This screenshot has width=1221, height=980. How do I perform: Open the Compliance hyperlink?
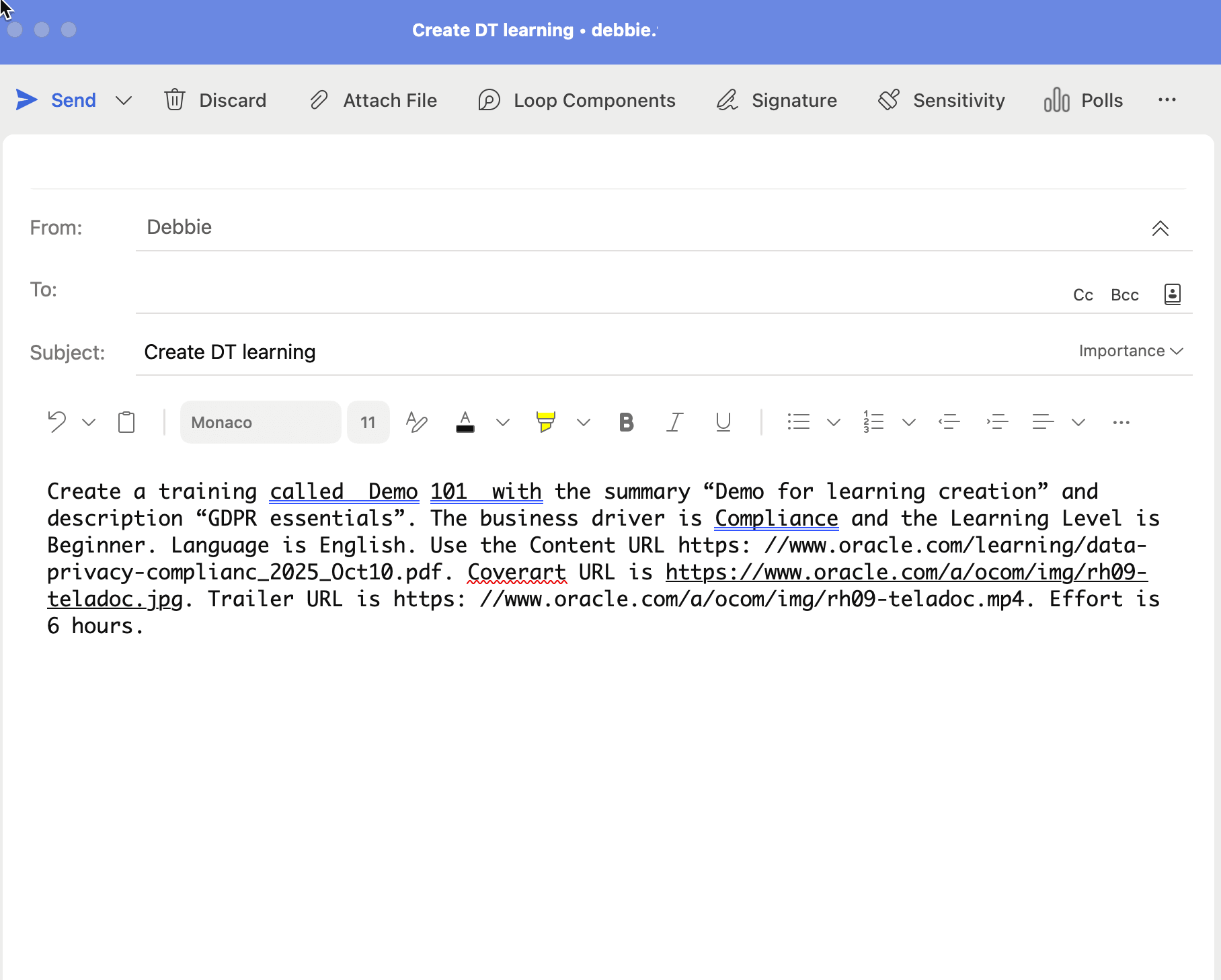point(776,518)
